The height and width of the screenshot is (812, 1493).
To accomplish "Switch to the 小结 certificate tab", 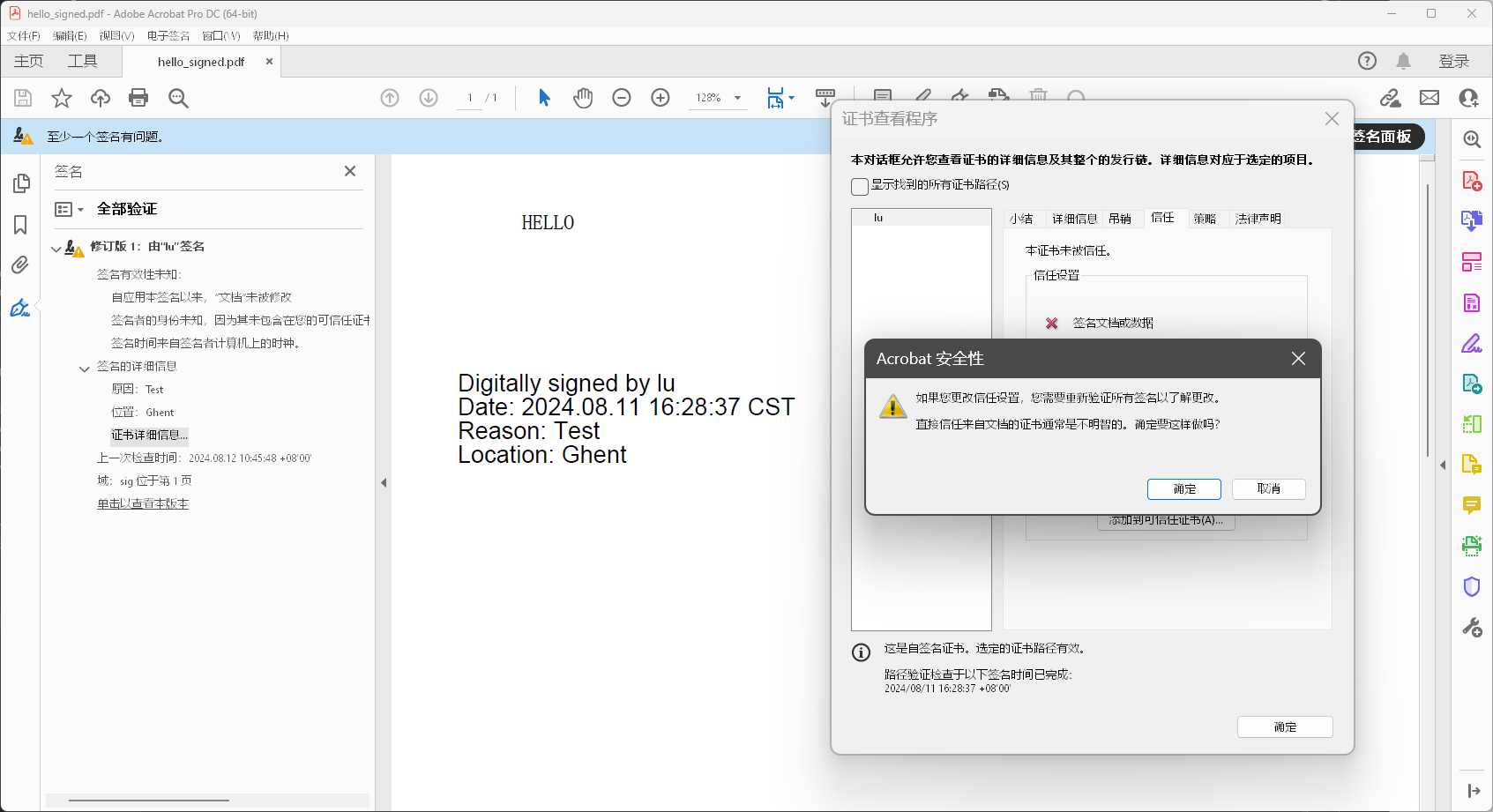I will (1022, 219).
